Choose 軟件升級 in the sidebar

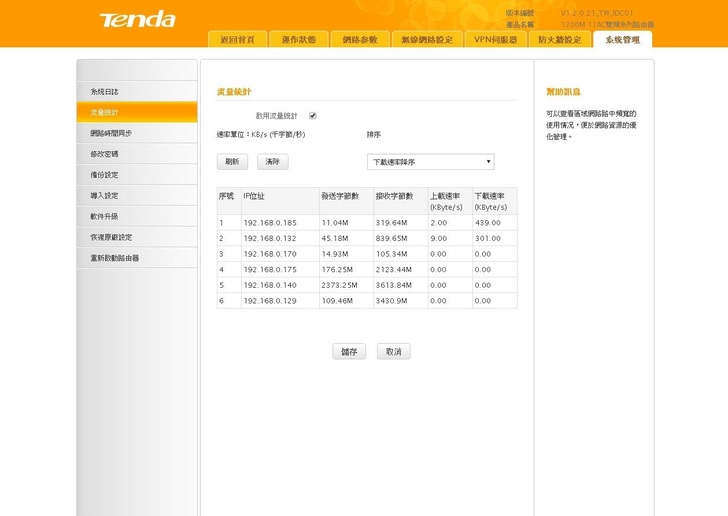pyautogui.click(x=136, y=216)
